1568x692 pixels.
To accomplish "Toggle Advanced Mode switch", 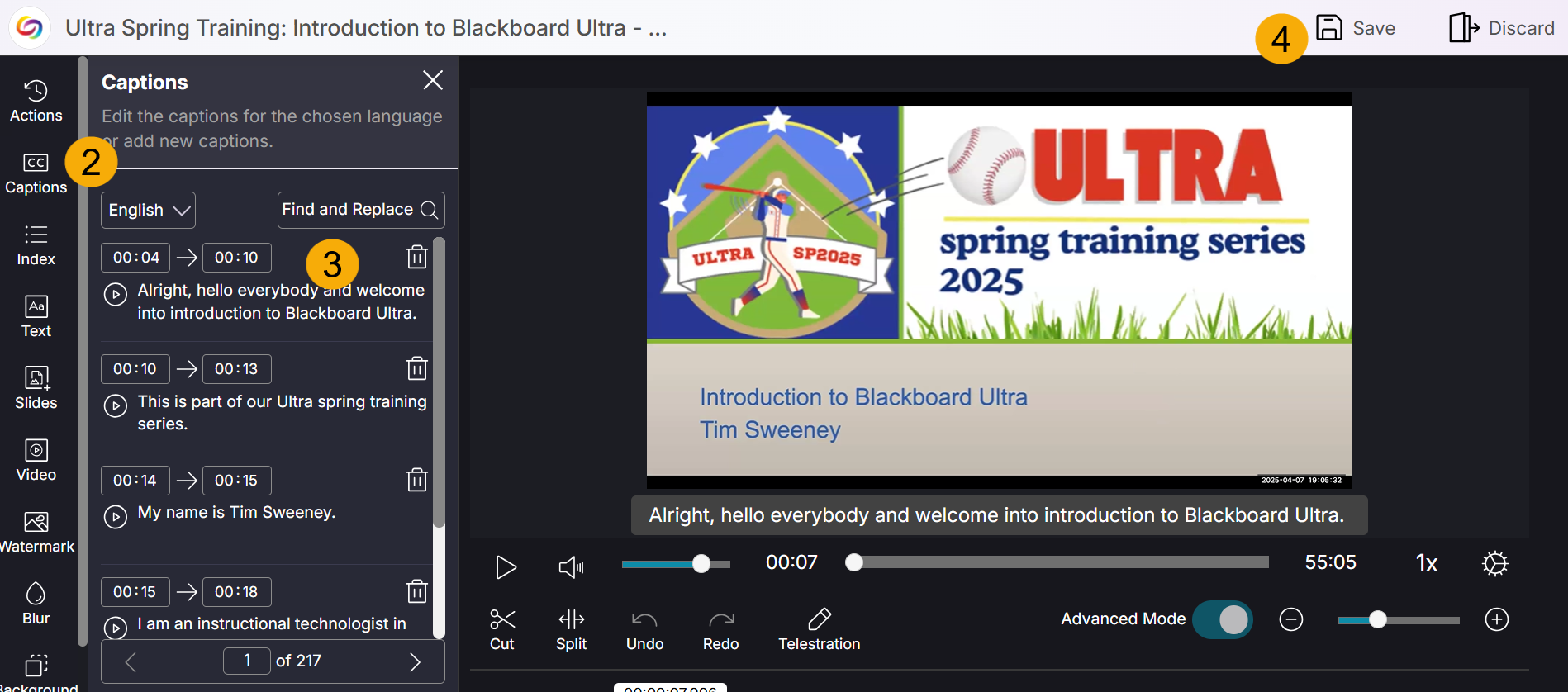I will tap(1223, 619).
